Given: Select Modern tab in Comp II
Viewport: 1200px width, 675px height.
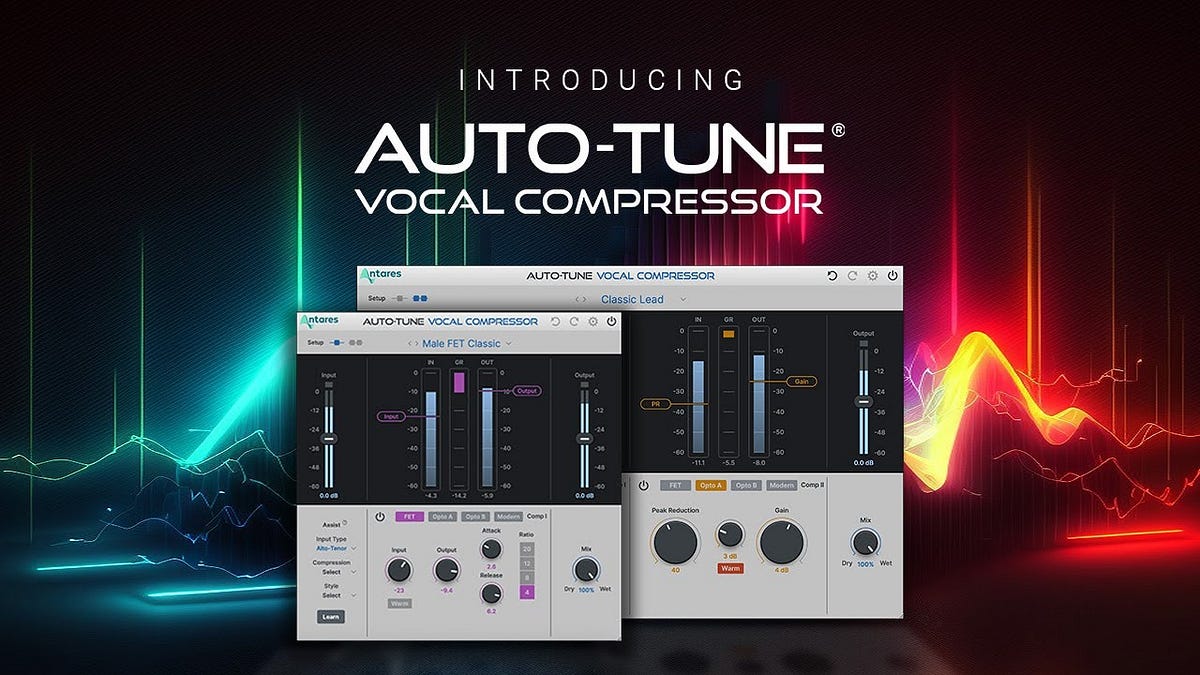Looking at the screenshot, I should (x=782, y=485).
